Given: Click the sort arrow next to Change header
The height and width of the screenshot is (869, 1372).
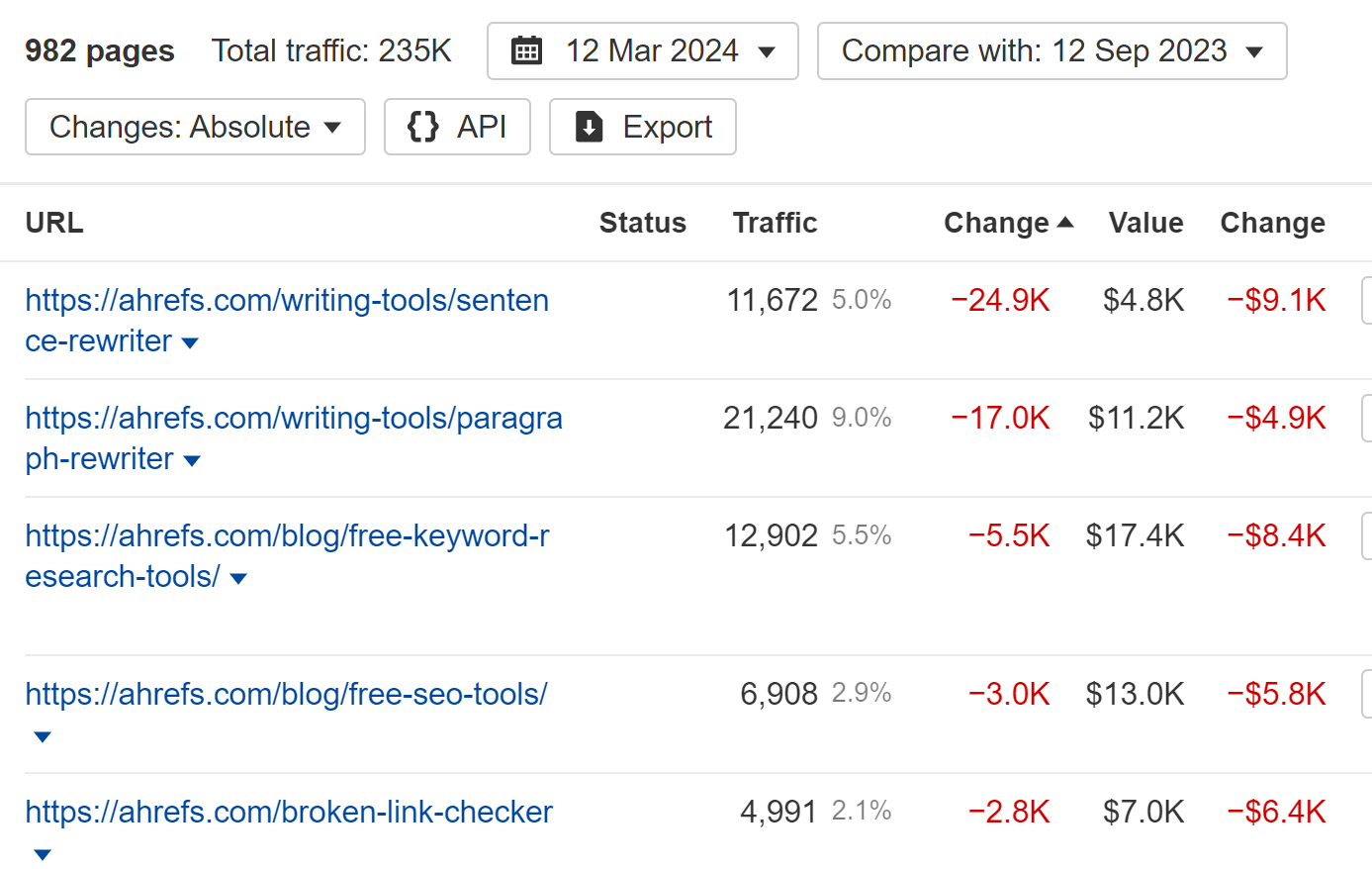Looking at the screenshot, I should pyautogui.click(x=1067, y=222).
